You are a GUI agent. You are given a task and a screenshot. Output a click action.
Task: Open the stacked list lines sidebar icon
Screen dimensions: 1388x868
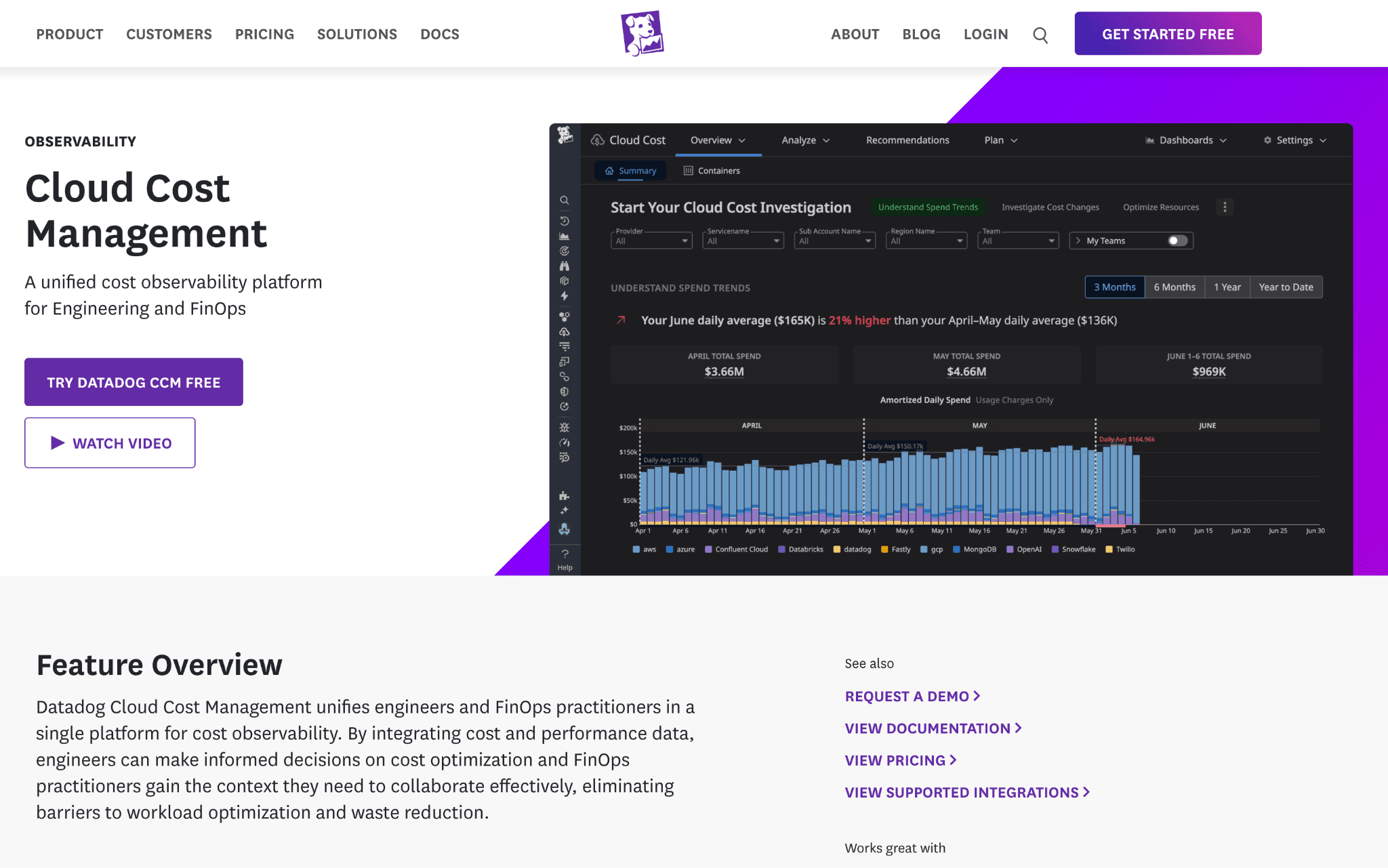[x=564, y=346]
